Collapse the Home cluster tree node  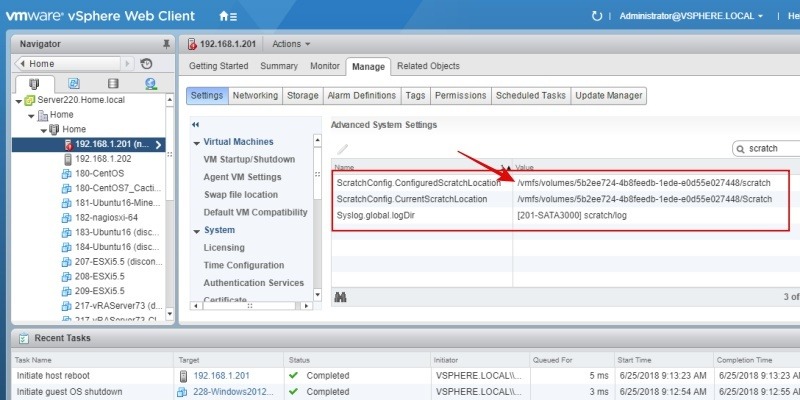[44, 130]
